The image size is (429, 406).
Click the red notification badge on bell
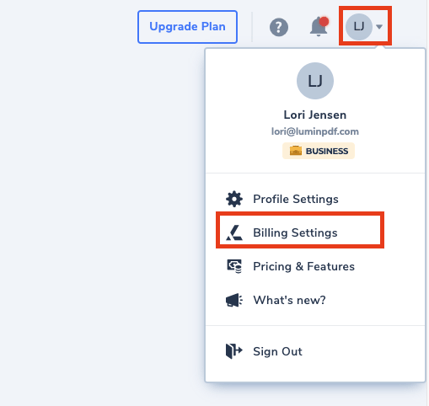coord(324,22)
